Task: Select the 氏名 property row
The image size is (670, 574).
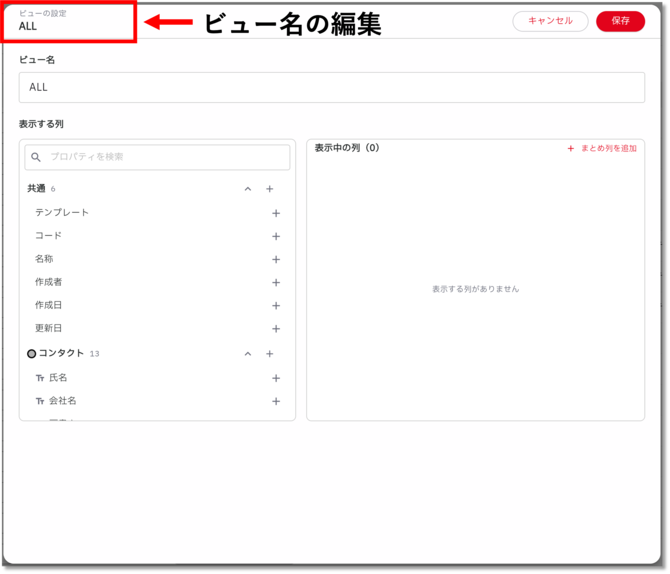Action: click(157, 378)
